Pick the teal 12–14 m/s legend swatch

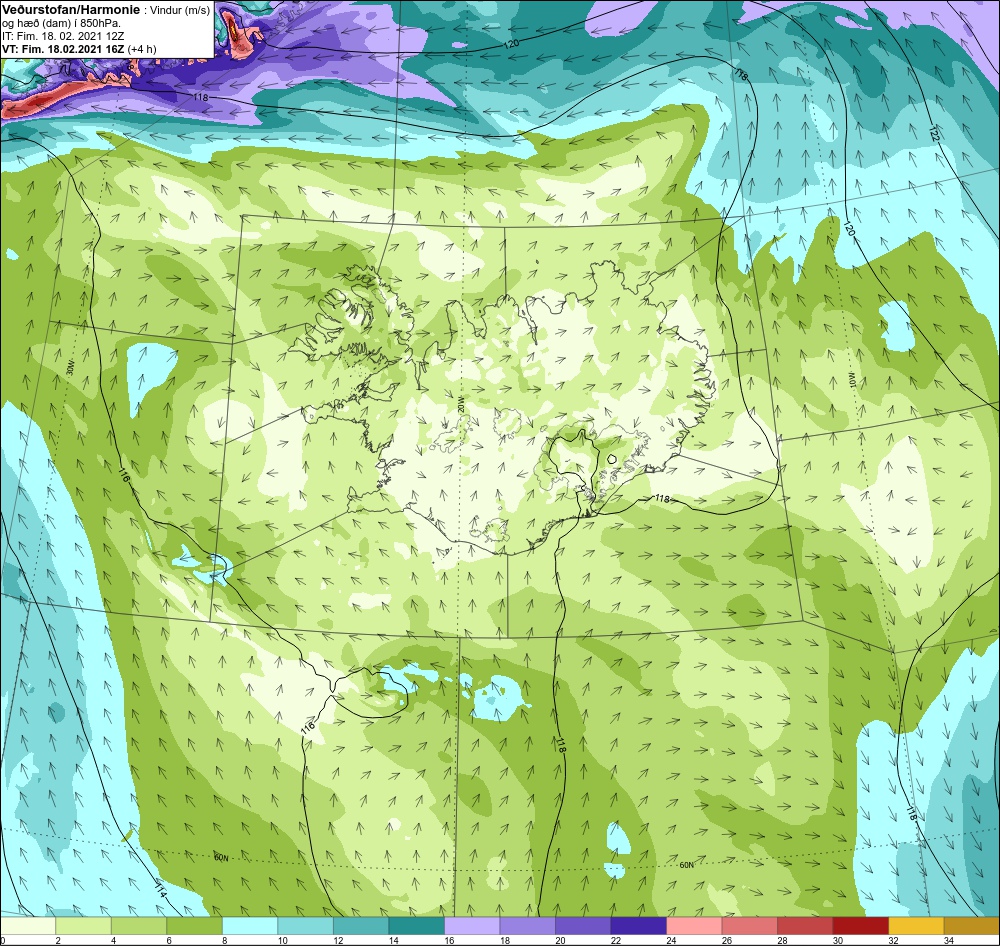pos(361,926)
